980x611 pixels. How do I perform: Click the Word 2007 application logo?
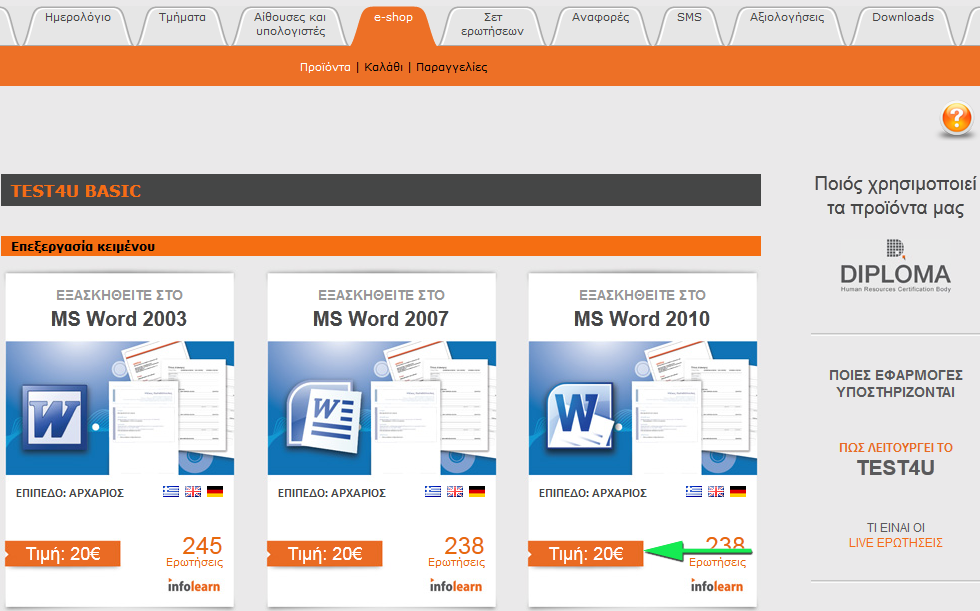point(325,415)
